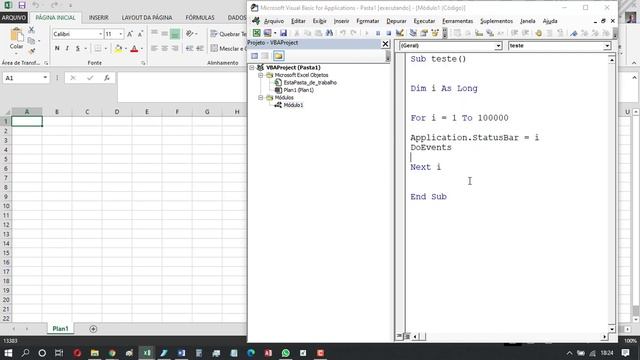The height and width of the screenshot is (360, 640).
Task: Open the font size 11 dropdown
Action: (x=121, y=34)
